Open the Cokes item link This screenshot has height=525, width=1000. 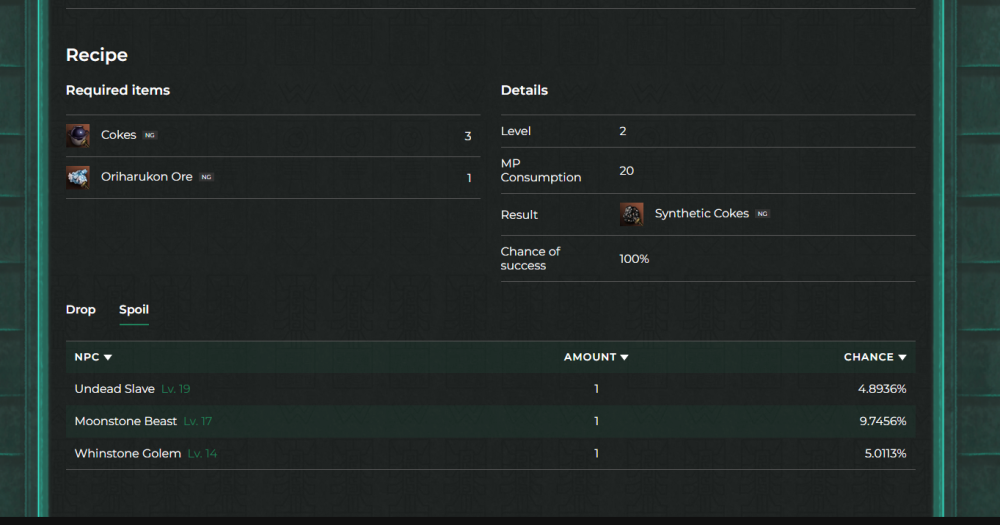coord(118,135)
